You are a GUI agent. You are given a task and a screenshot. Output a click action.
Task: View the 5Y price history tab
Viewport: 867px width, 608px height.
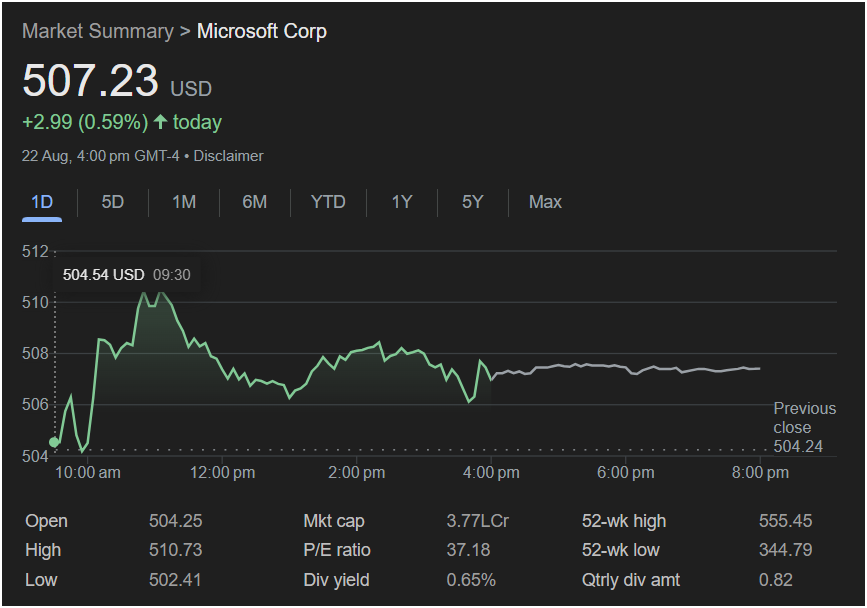(473, 202)
